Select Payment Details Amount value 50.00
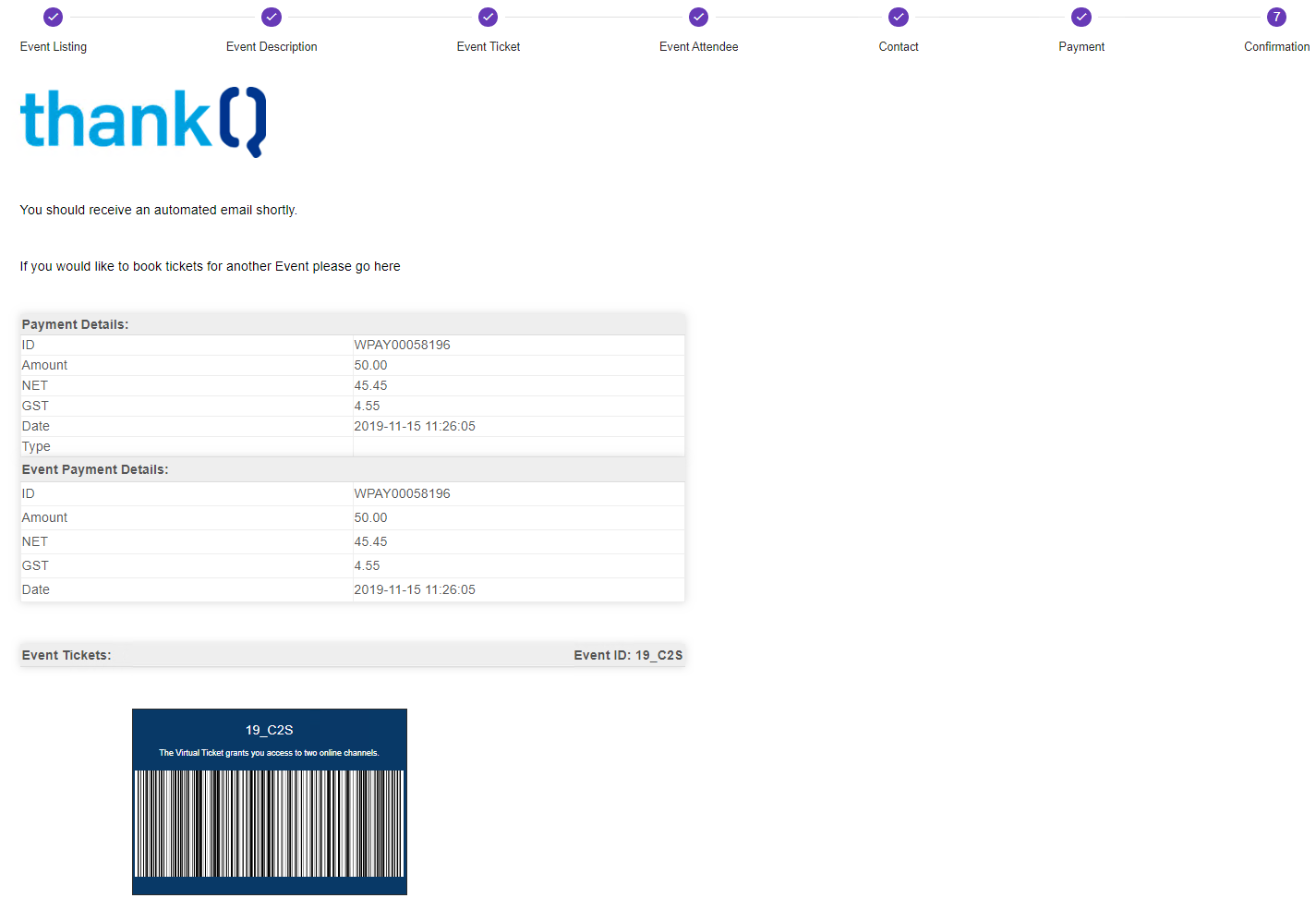 tap(371, 365)
